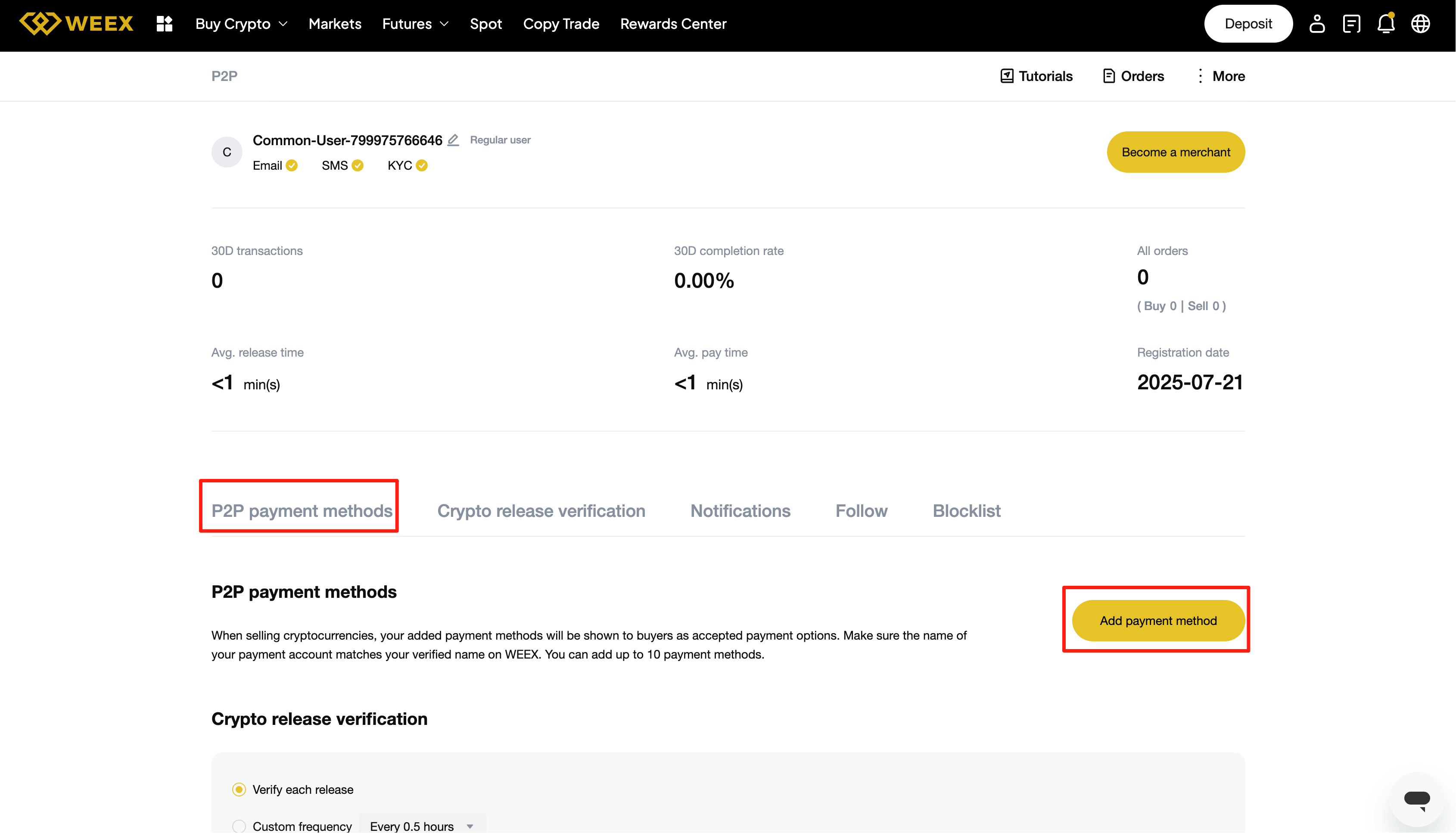Image resolution: width=1456 pixels, height=833 pixels.
Task: Open the notifications bell
Action: (1385, 23)
